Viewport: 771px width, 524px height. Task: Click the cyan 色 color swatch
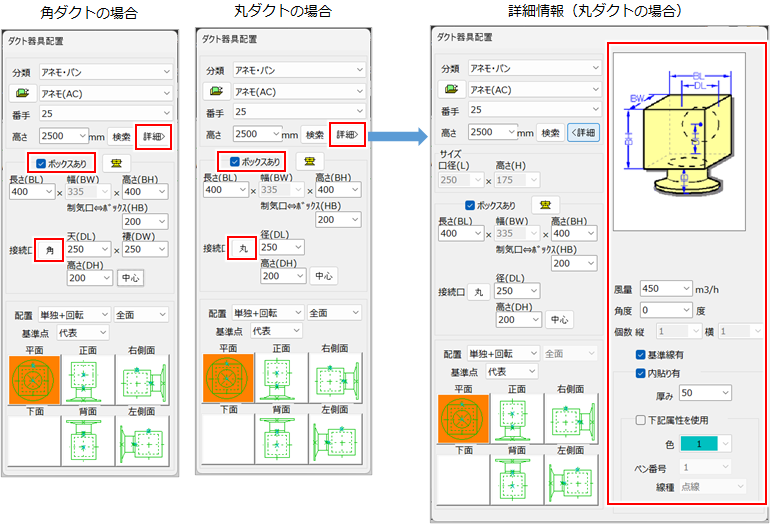697,443
